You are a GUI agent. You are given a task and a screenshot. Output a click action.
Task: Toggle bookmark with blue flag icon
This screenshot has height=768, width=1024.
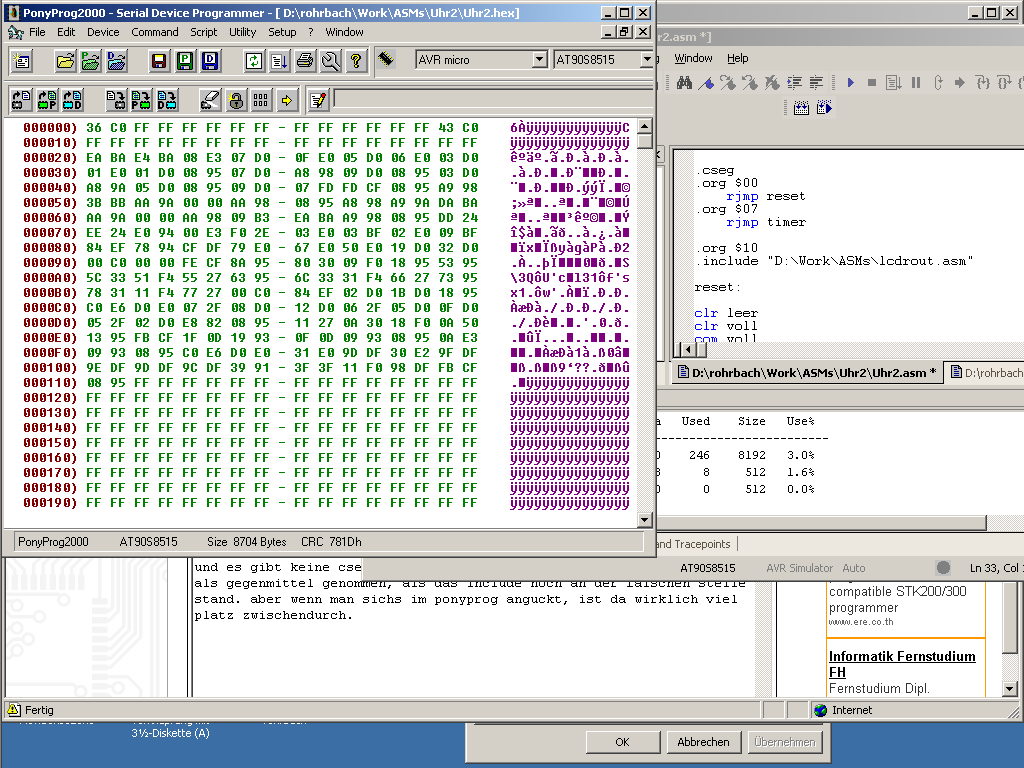pos(706,83)
